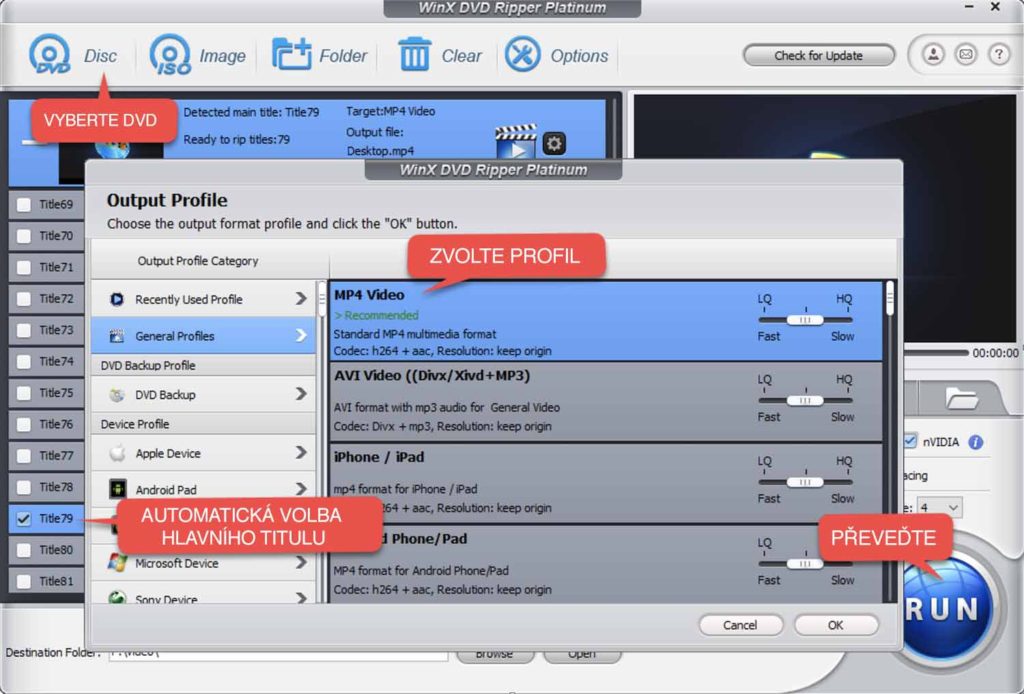This screenshot has width=1024, height=694.
Task: Click the DVD Backup disc icon
Action: click(x=117, y=394)
